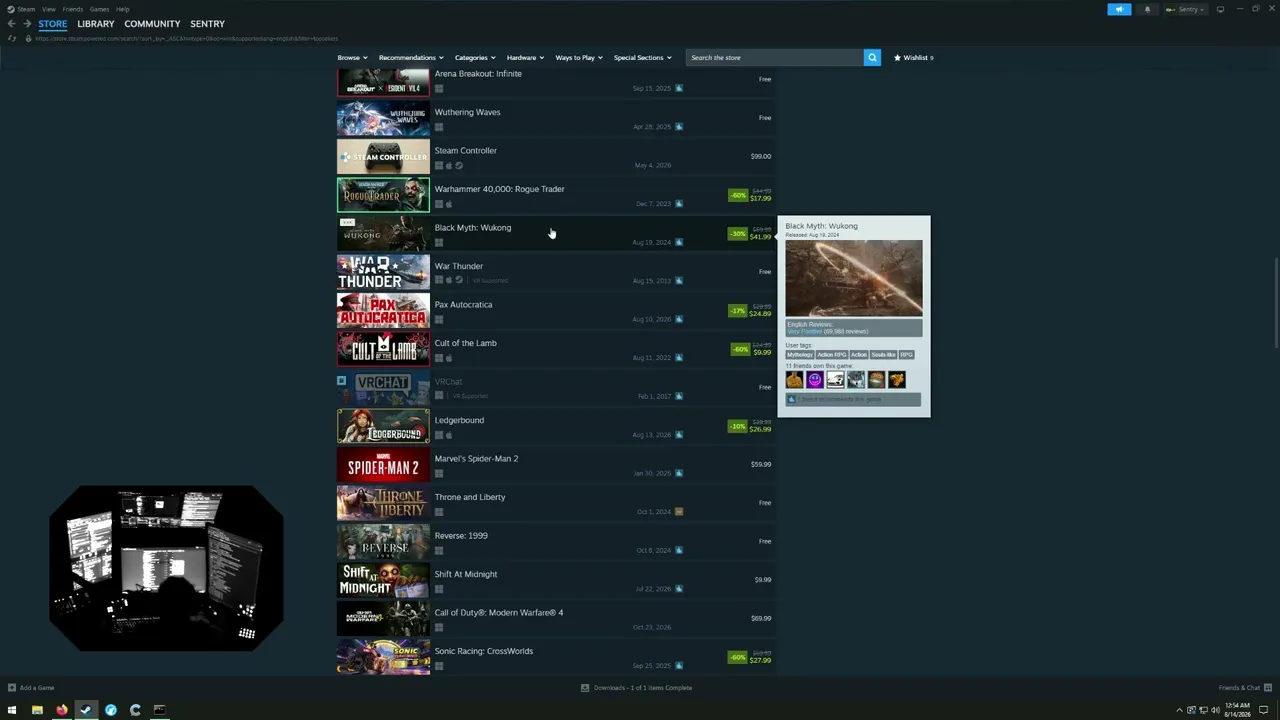Open the Firefox taskbar icon
Screen dimensions: 1280x720
coord(61,710)
